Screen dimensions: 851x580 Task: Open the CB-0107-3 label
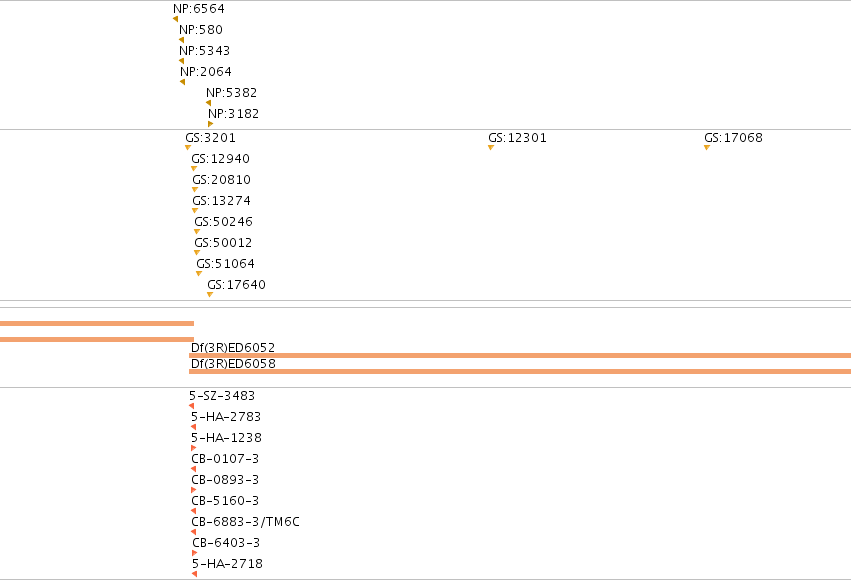pyautogui.click(x=225, y=458)
